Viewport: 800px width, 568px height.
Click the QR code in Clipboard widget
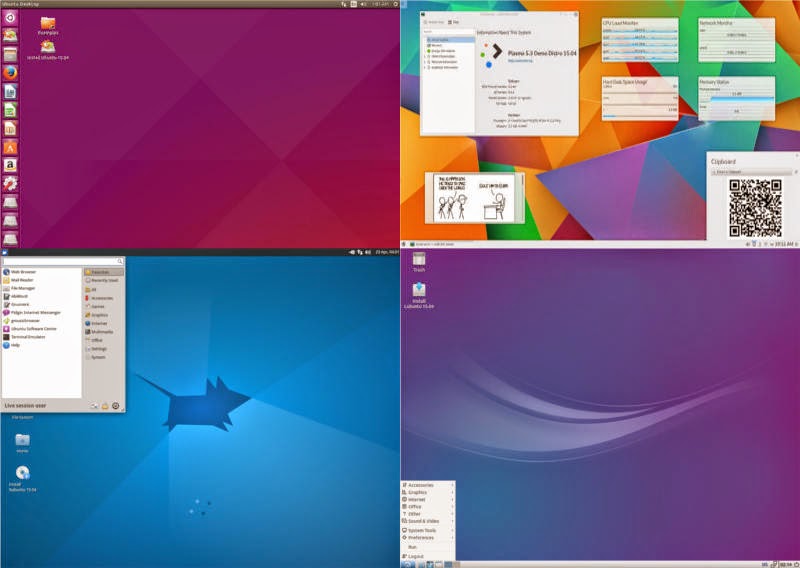tap(755, 208)
